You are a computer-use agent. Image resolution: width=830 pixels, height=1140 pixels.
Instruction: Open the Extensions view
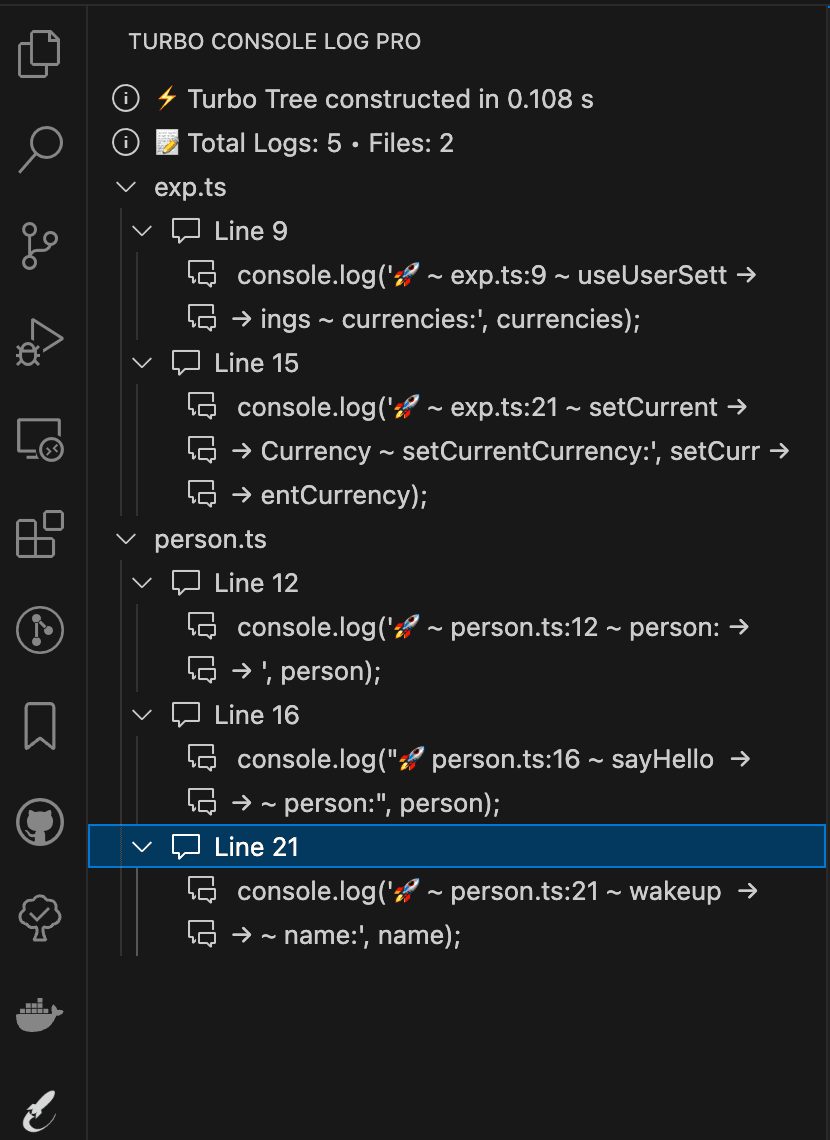click(40, 535)
